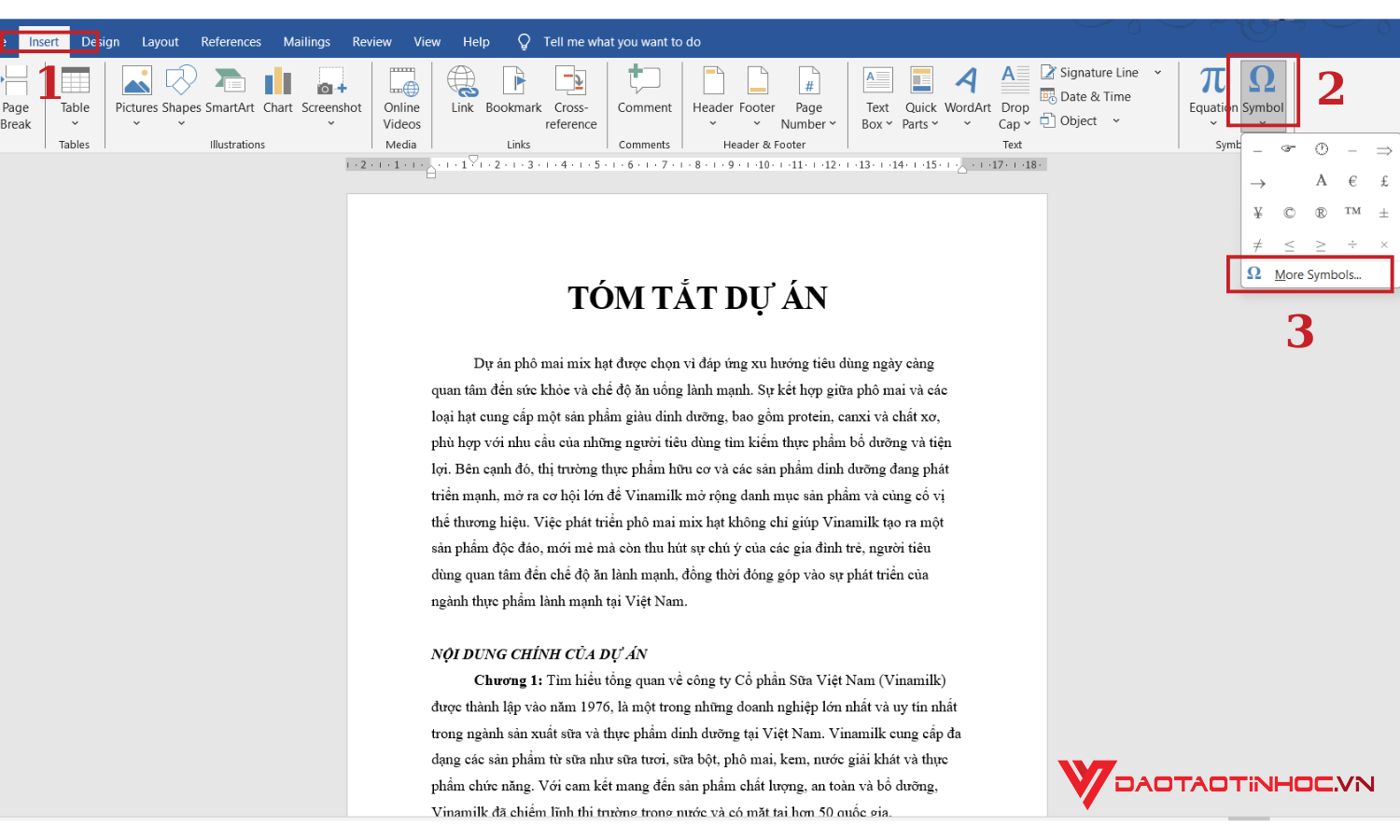Insert the yen sign symbol
The height and width of the screenshot is (840, 1400).
coord(1257,213)
